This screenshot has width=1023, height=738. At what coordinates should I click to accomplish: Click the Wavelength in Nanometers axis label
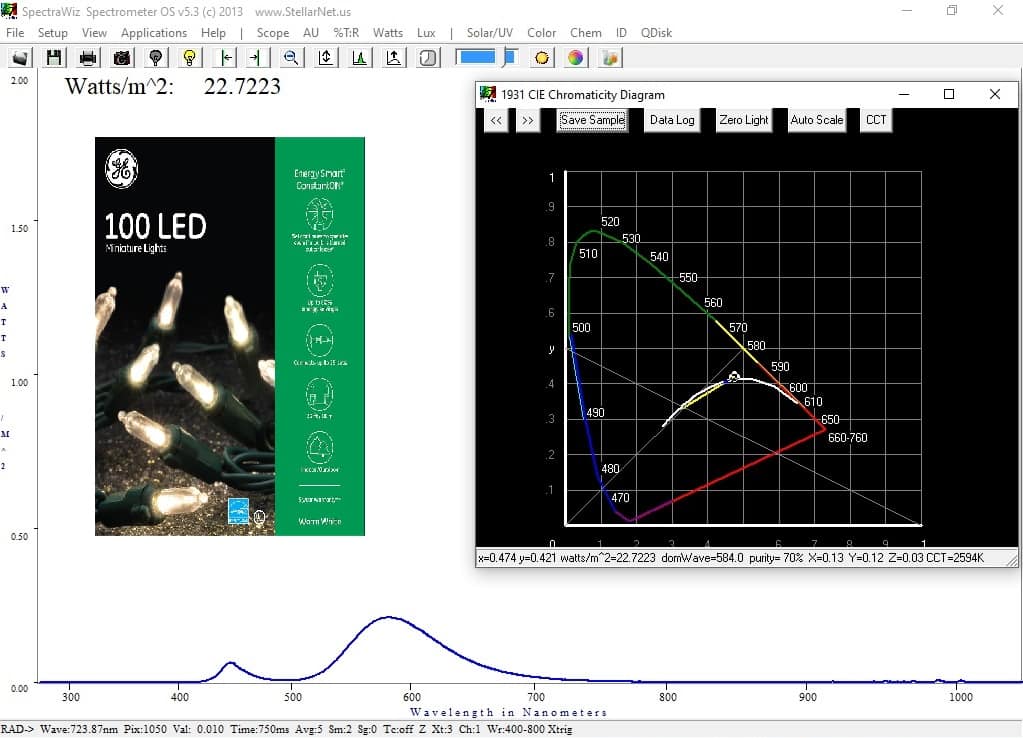[x=508, y=712]
